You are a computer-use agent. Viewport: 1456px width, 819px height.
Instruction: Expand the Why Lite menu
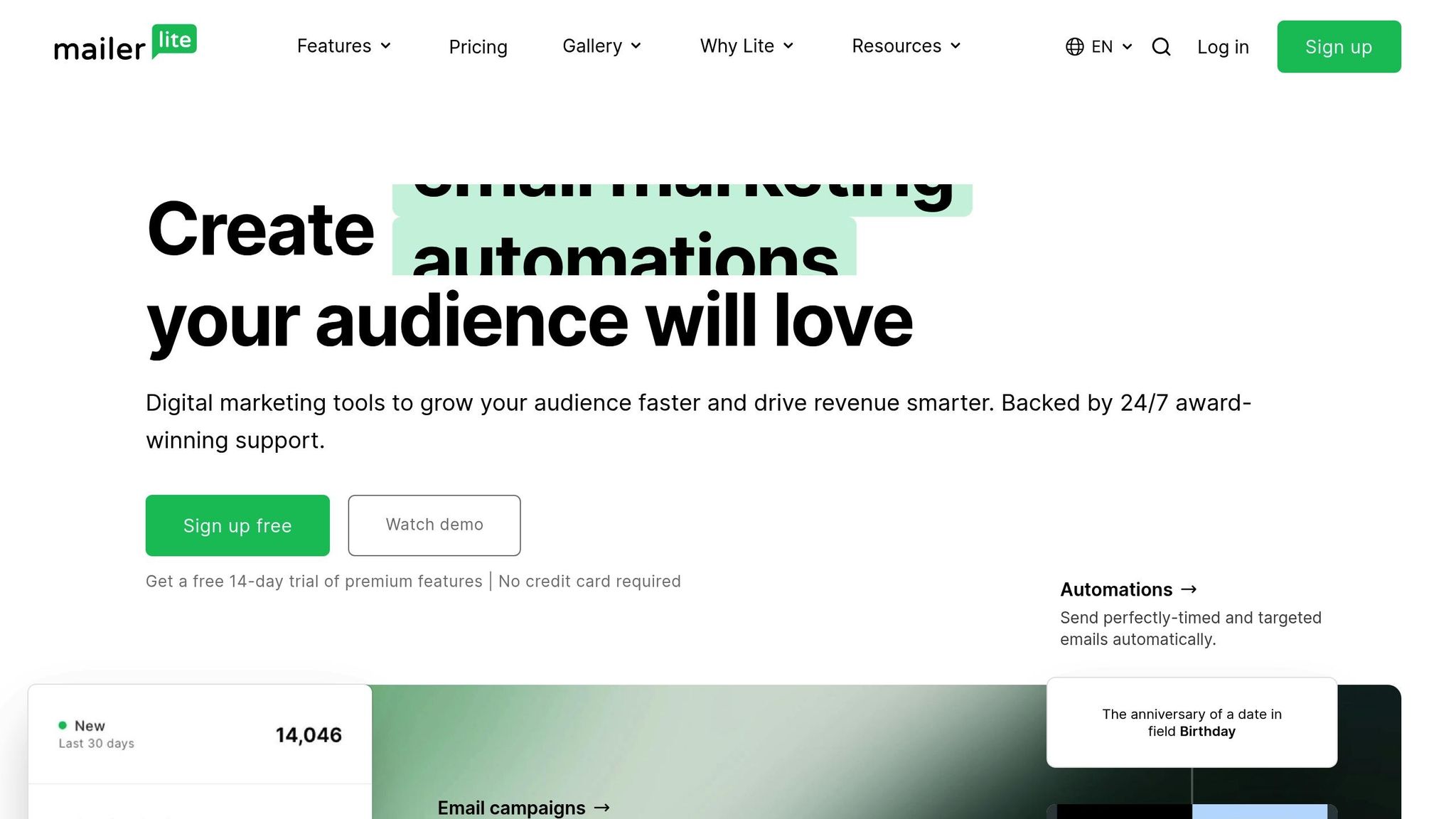tap(746, 46)
